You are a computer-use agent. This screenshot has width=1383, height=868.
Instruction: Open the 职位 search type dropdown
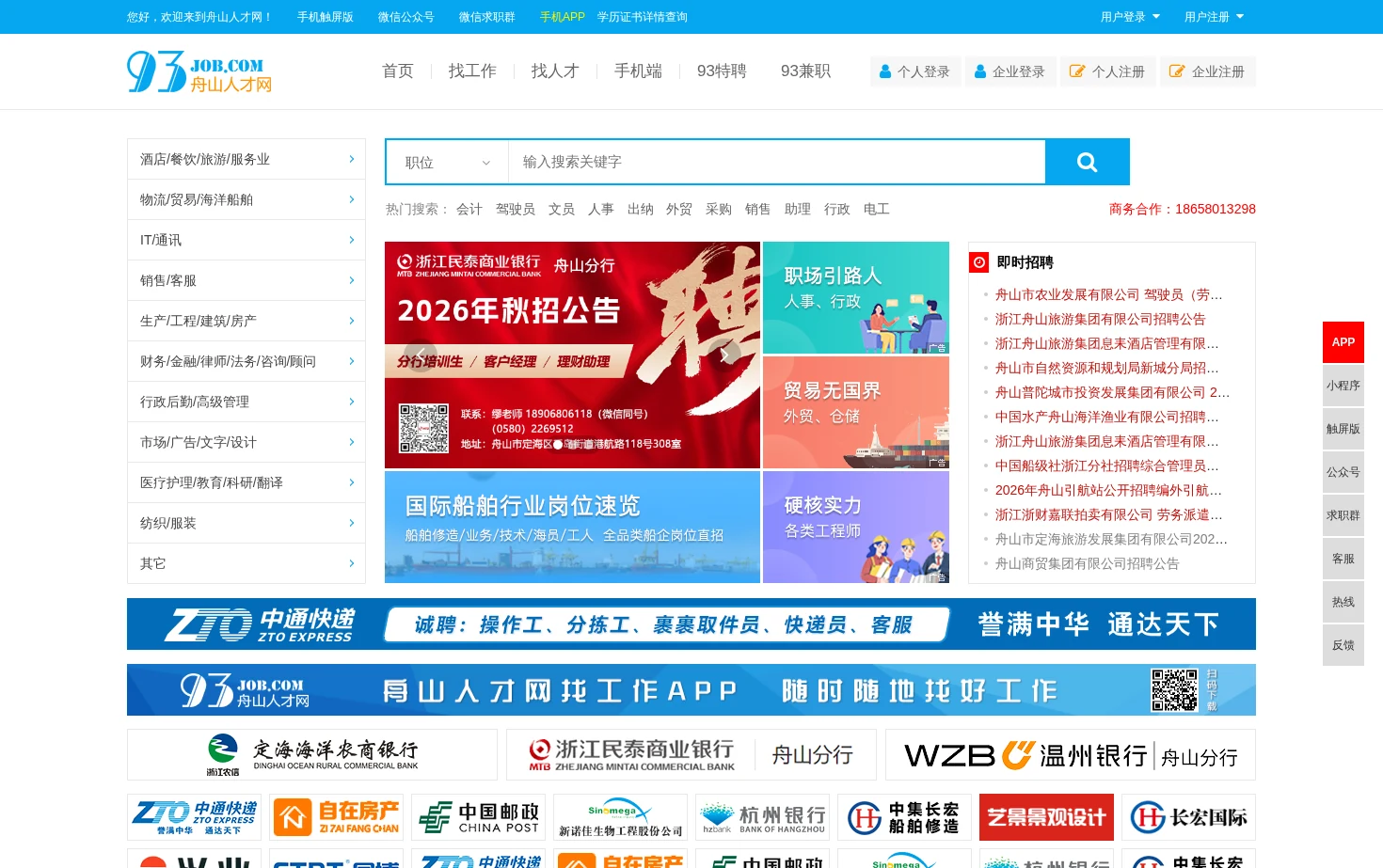pos(448,162)
